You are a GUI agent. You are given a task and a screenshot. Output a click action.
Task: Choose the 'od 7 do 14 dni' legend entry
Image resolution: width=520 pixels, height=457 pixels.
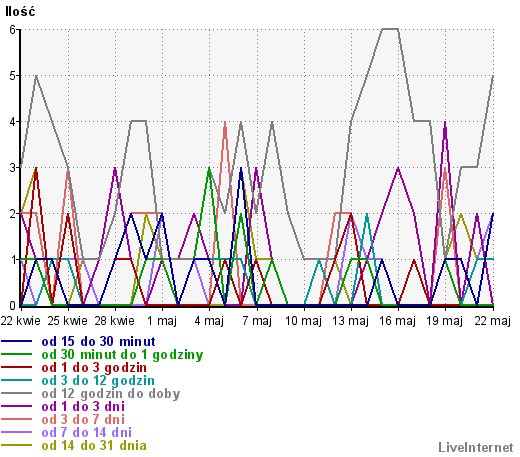pyautogui.click(x=87, y=433)
